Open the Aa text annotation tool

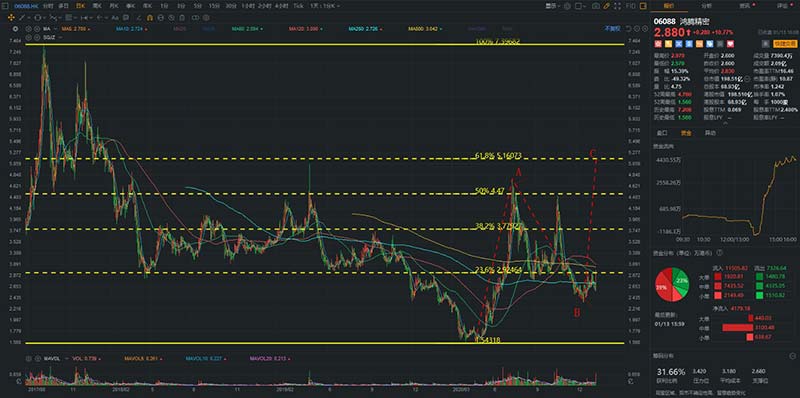(x=115, y=18)
